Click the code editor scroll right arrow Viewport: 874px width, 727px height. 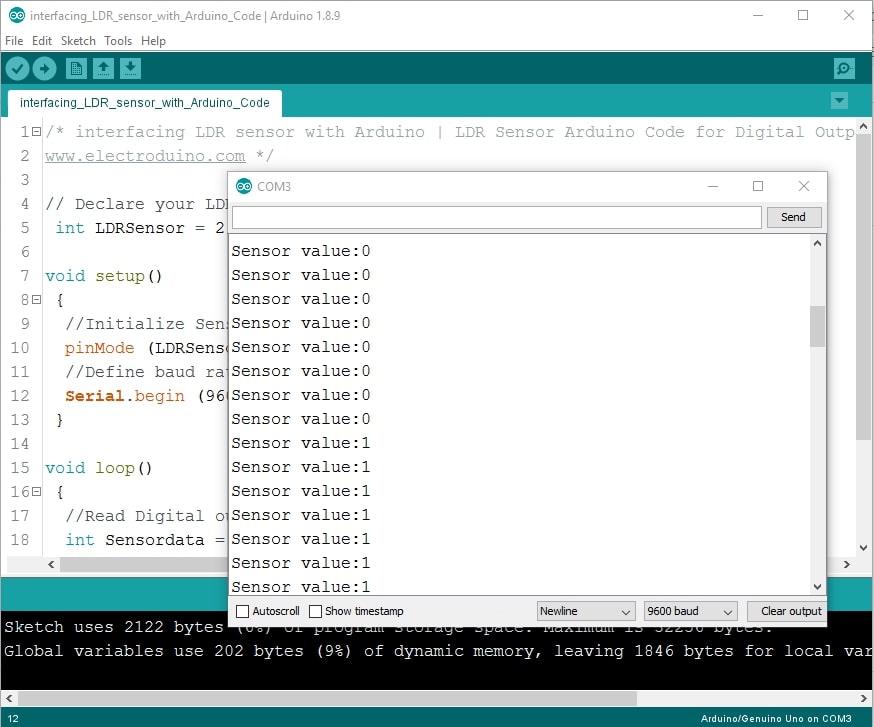tap(847, 564)
